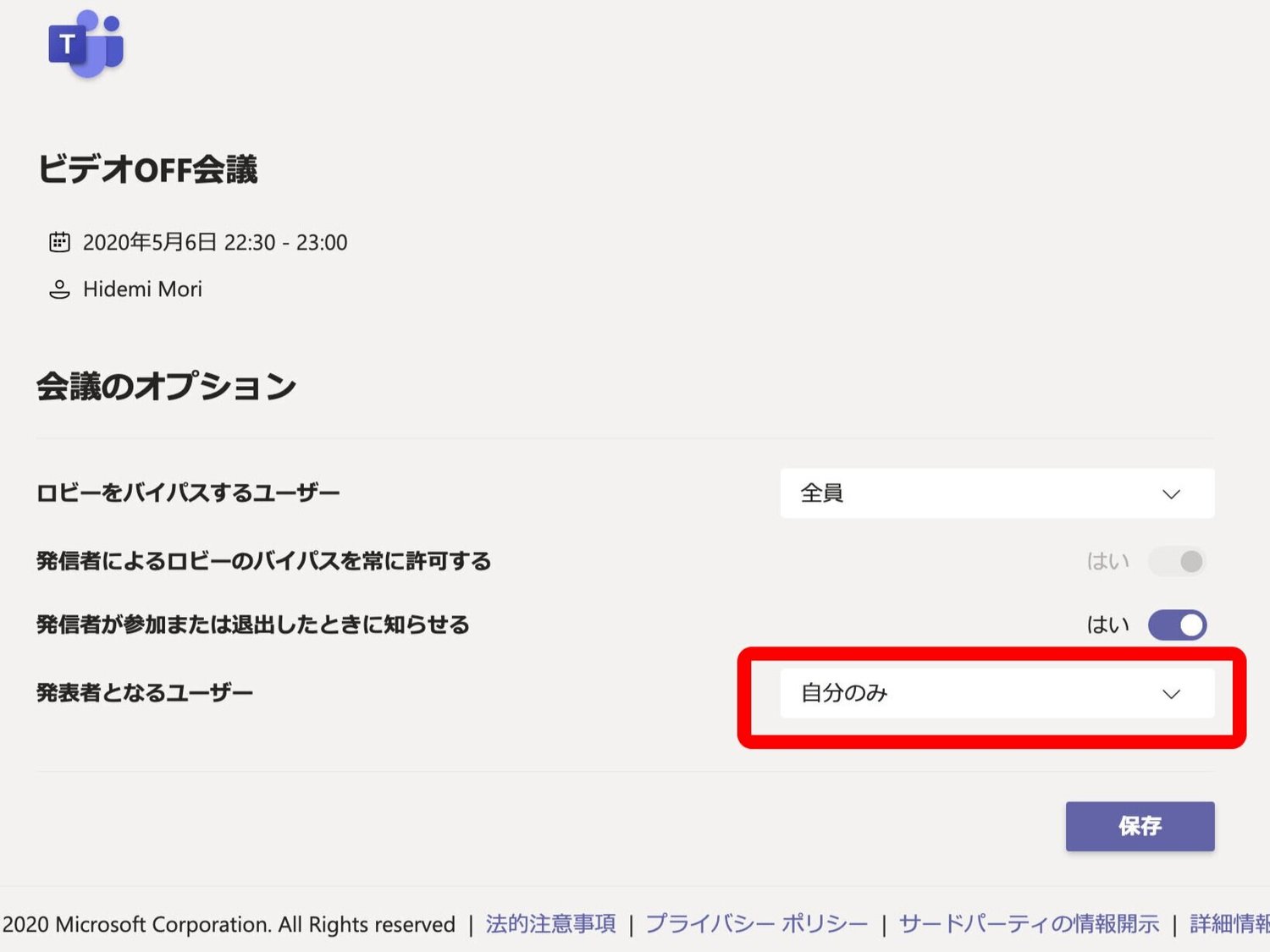Click the Microsoft Teams logo
Screen dimensions: 1270x952
86,44
